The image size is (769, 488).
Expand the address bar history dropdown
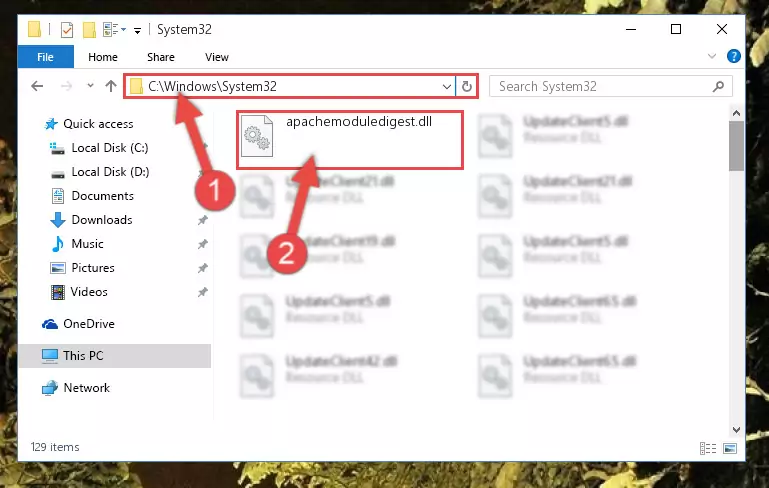click(446, 87)
